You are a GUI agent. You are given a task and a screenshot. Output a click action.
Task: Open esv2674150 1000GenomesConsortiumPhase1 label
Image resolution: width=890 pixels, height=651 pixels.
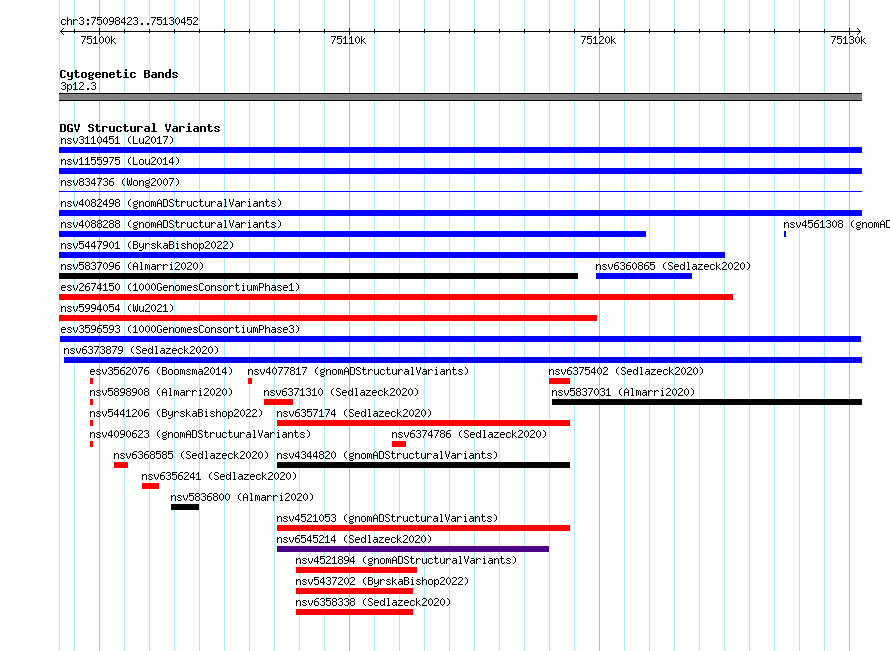pos(180,287)
